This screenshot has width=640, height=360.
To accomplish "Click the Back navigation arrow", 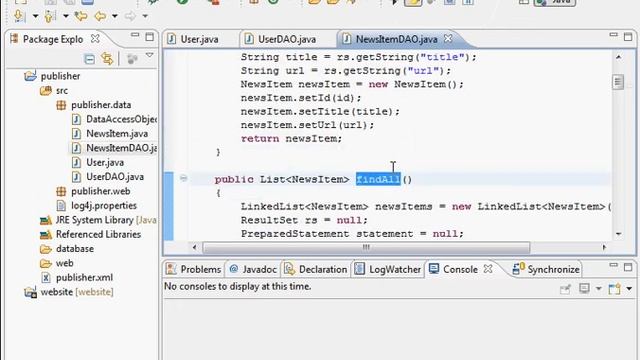I will coord(100,16).
